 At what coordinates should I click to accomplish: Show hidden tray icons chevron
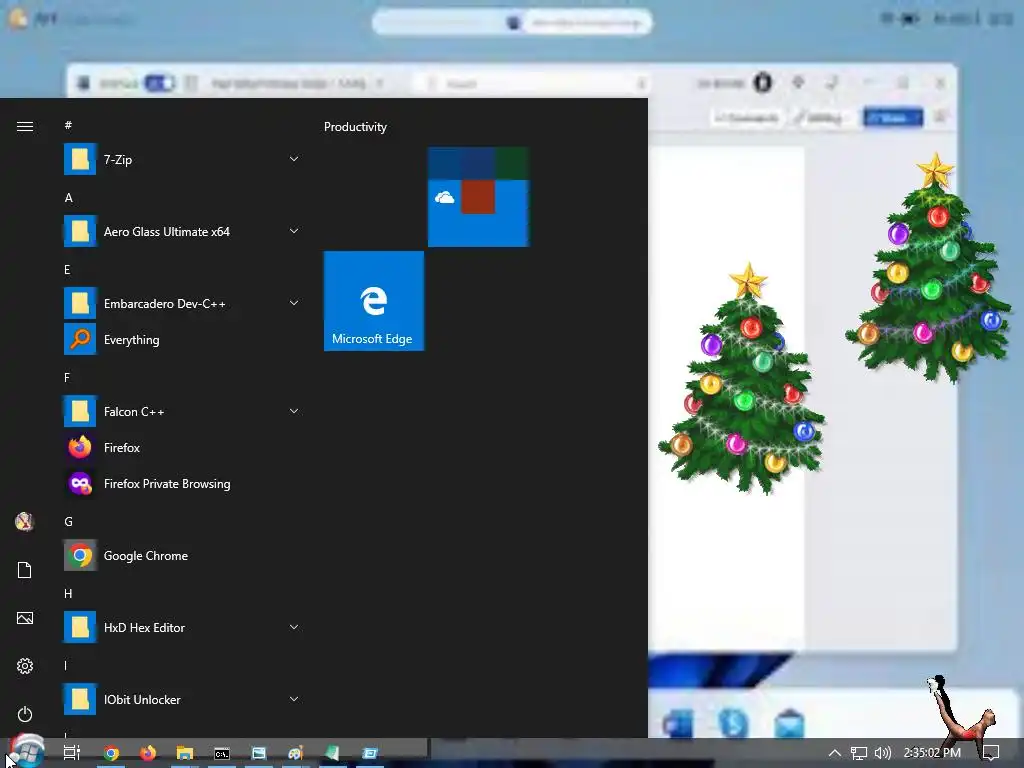pos(835,753)
